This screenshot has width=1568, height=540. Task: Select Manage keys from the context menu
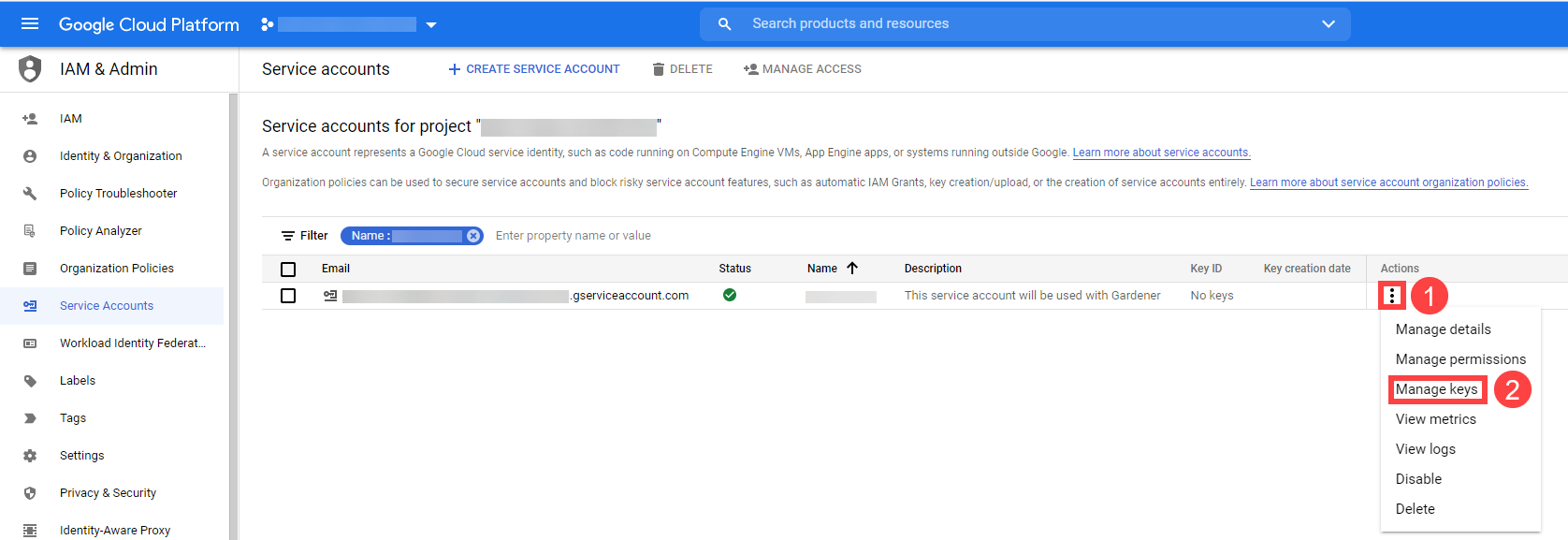coord(1436,389)
